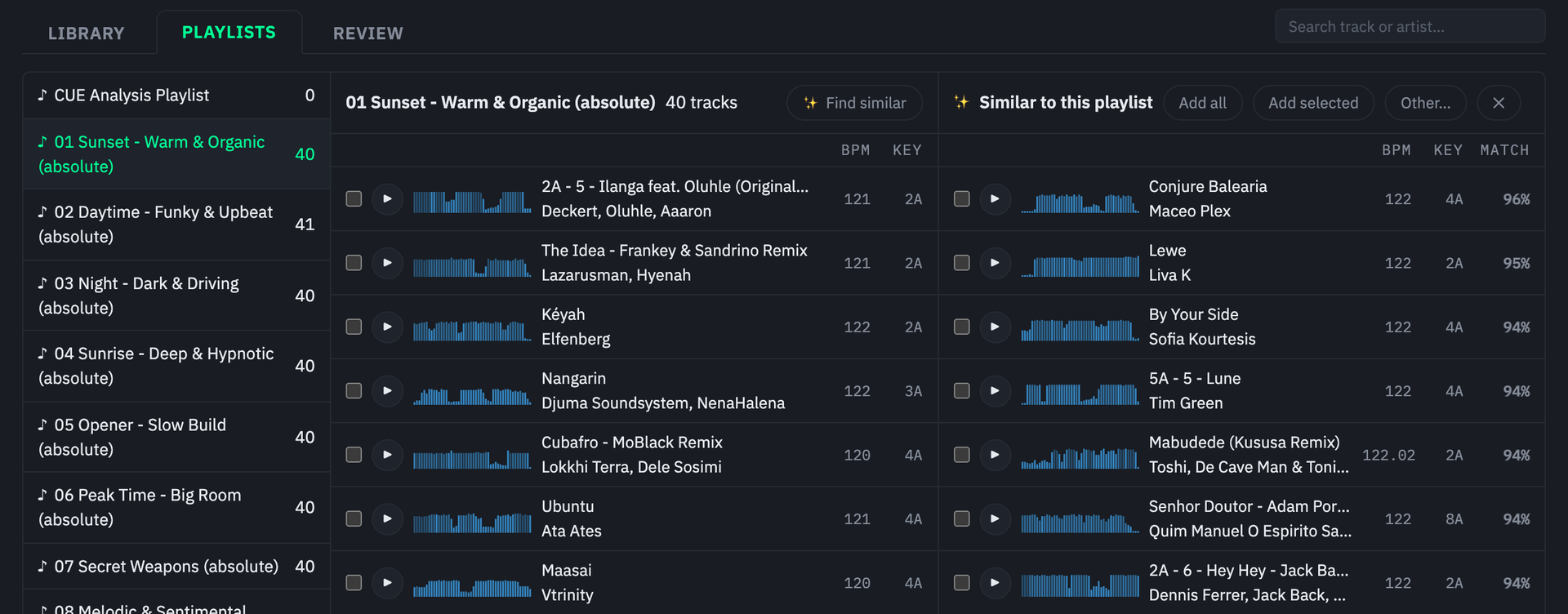Click the Find similar sparkle button
This screenshot has height=614, width=1568.
pos(854,103)
